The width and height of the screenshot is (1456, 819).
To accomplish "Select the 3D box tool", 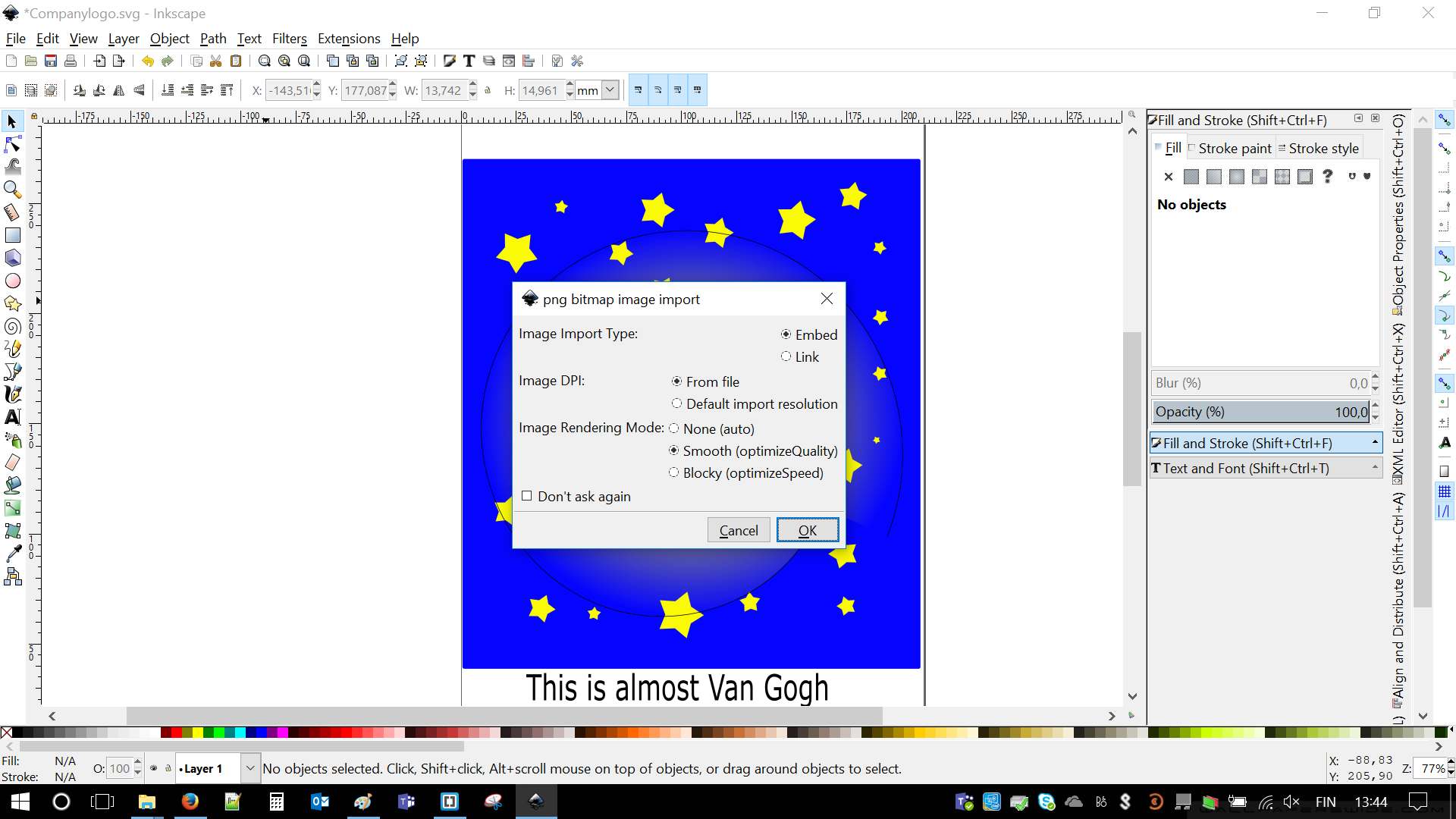I will tap(13, 258).
